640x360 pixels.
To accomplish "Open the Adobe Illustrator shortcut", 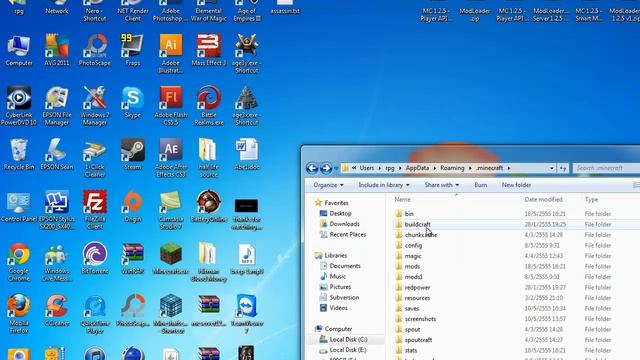I will [171, 54].
